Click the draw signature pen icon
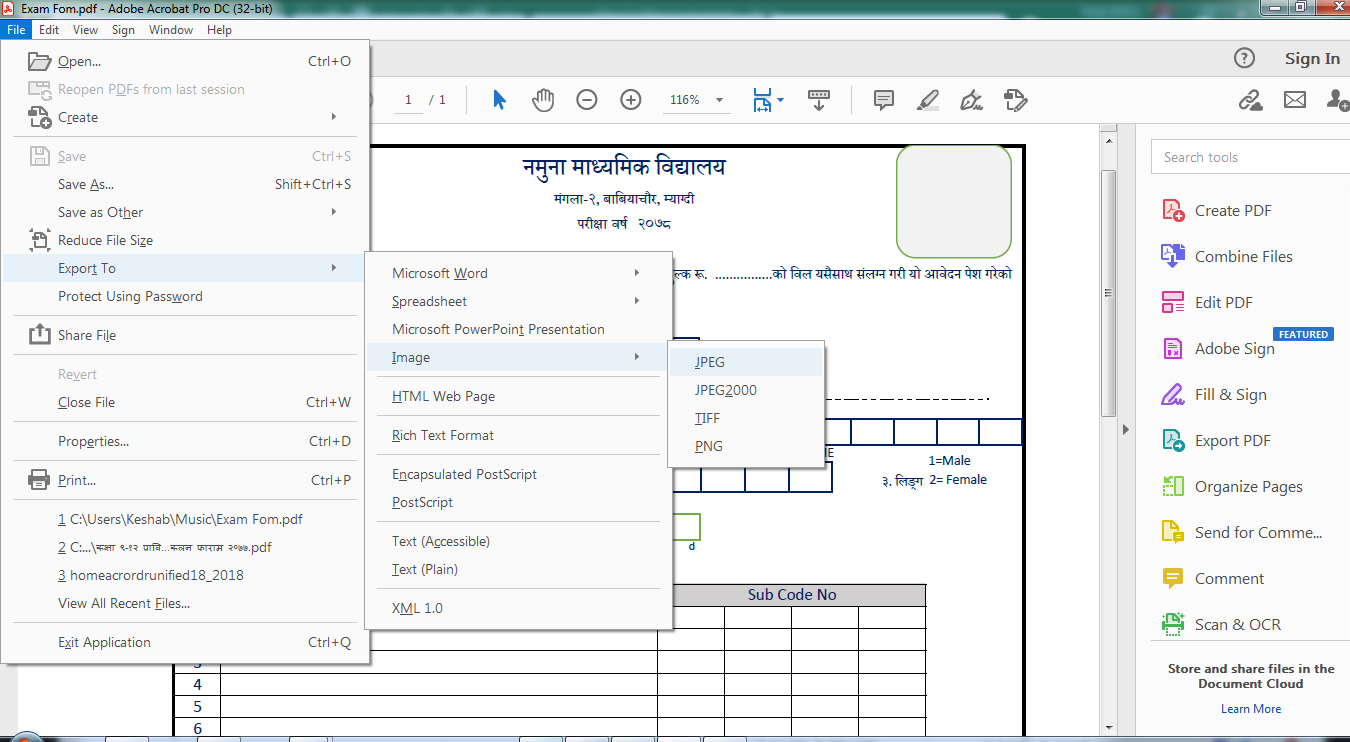The width and height of the screenshot is (1350, 742). click(x=971, y=100)
